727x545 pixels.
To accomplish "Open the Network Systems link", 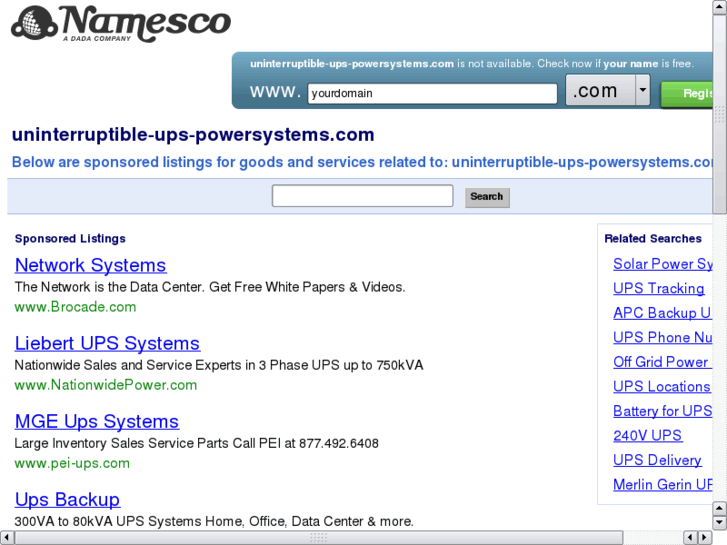I will (x=90, y=265).
